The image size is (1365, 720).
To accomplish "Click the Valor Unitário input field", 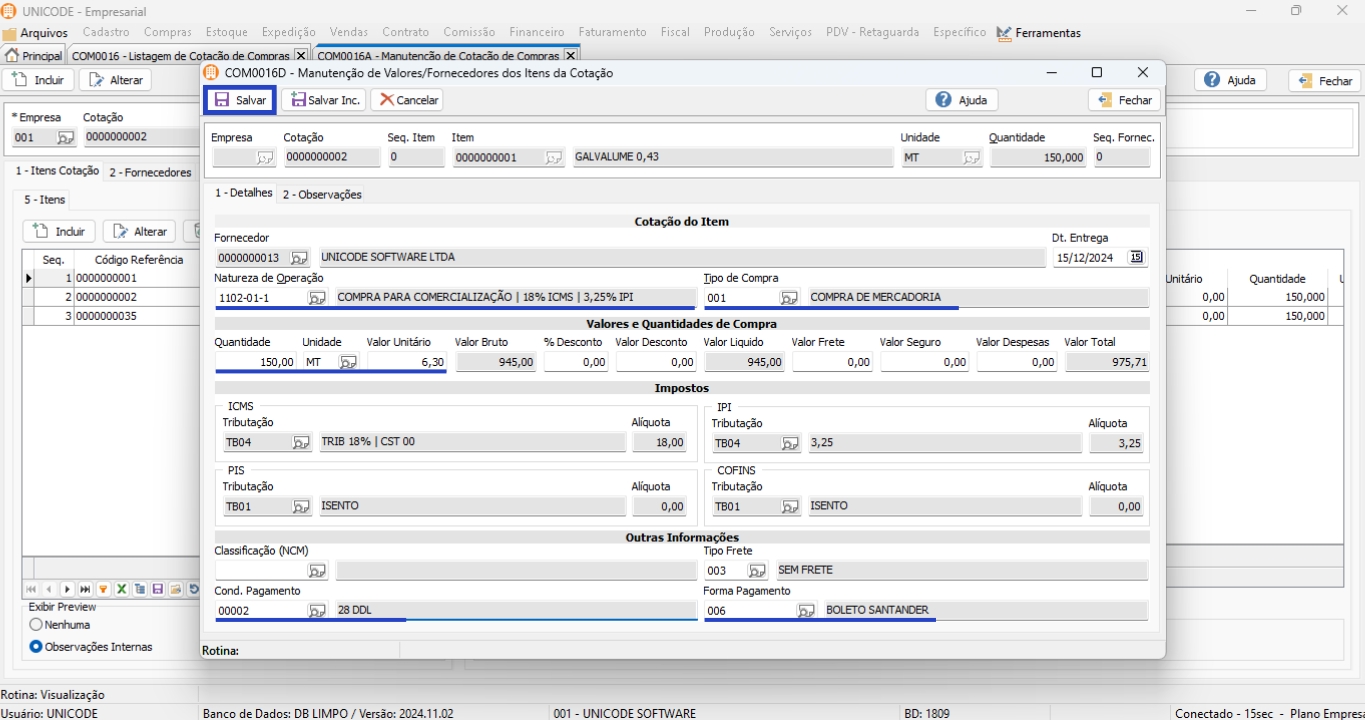I will click(x=406, y=362).
